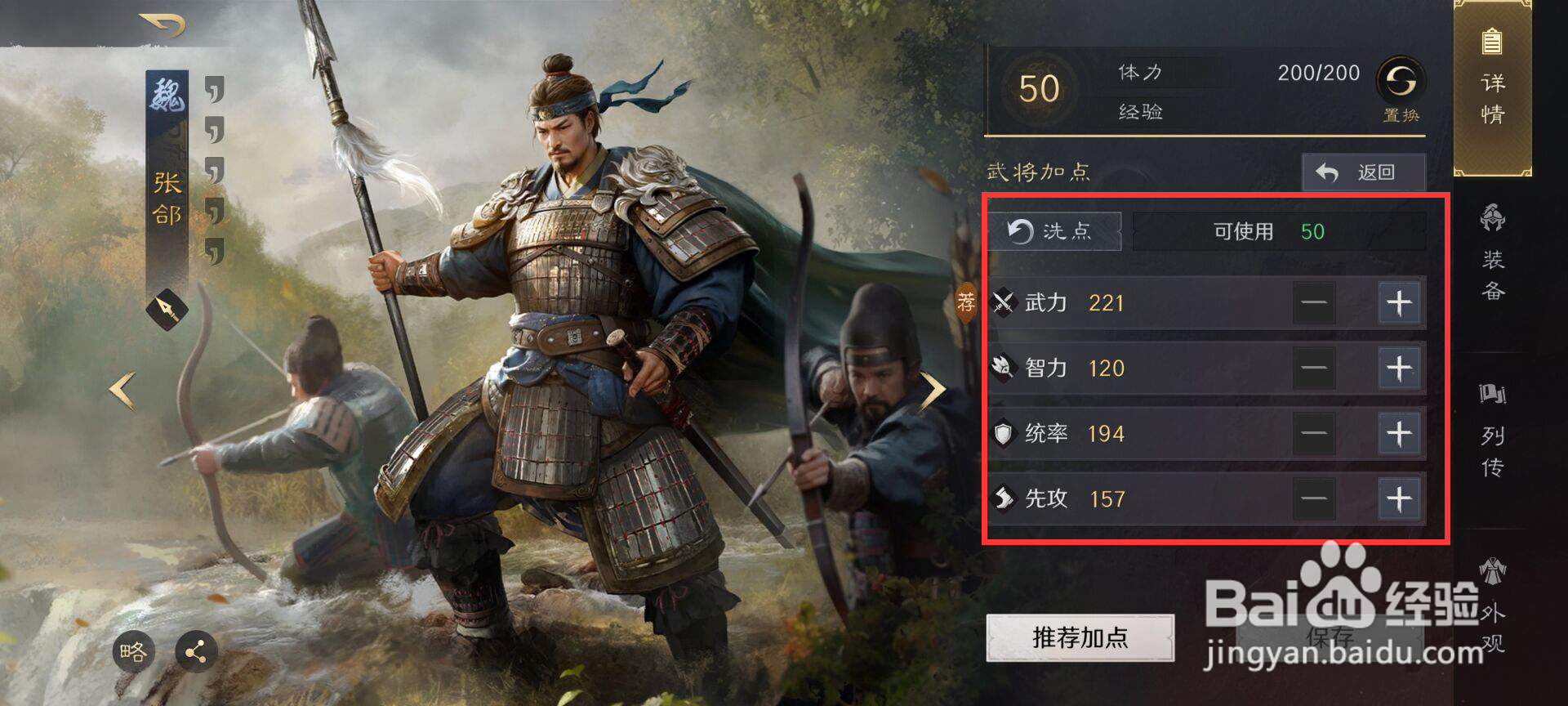Image resolution: width=1568 pixels, height=706 pixels.
Task: Decrease 先攻 with the minus button
Action: pos(1314,498)
